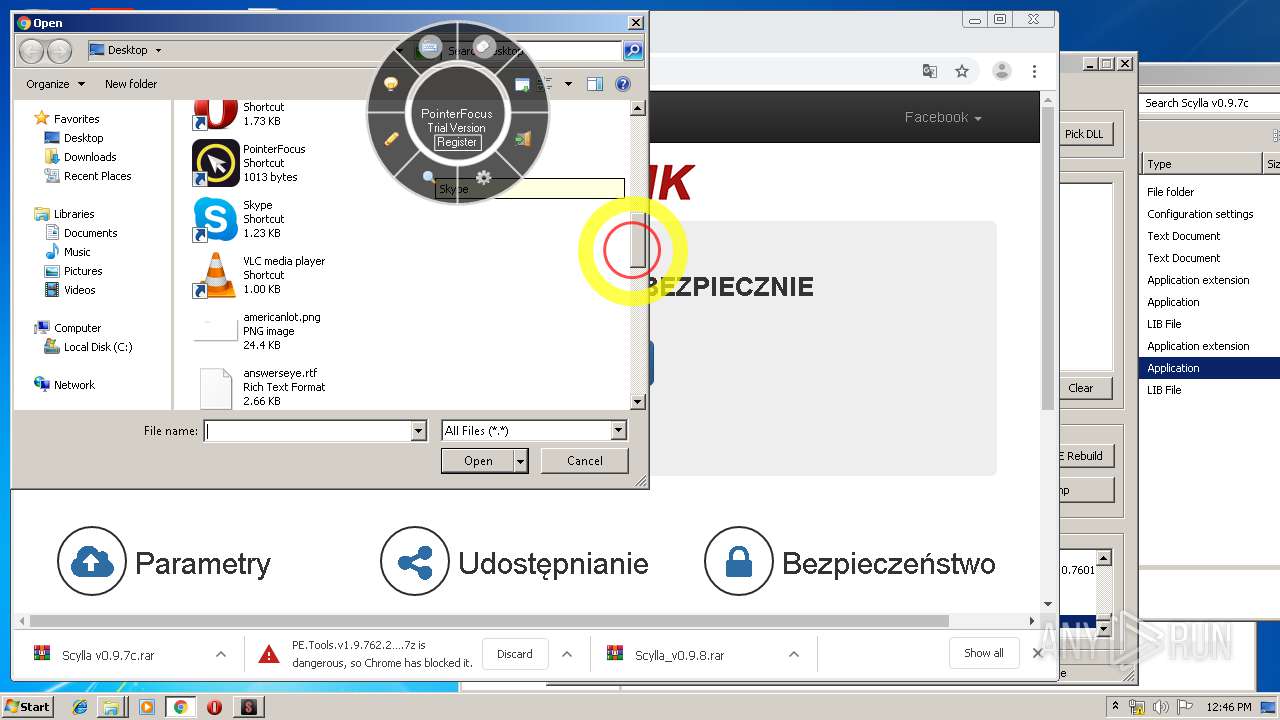The image size is (1280, 720).
Task: Open help in the Open dialog toolbar
Action: click(623, 84)
